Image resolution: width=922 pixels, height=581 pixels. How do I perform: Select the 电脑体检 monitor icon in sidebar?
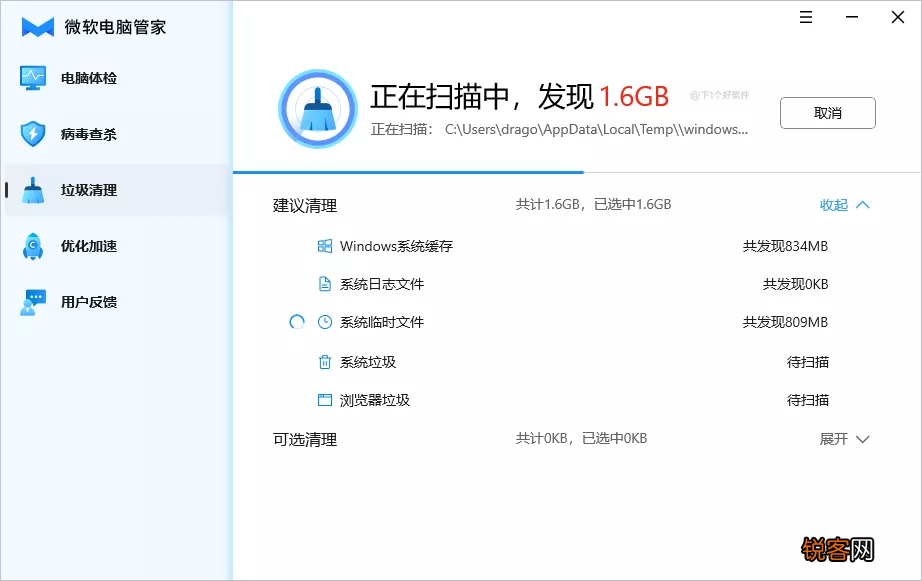(32, 77)
